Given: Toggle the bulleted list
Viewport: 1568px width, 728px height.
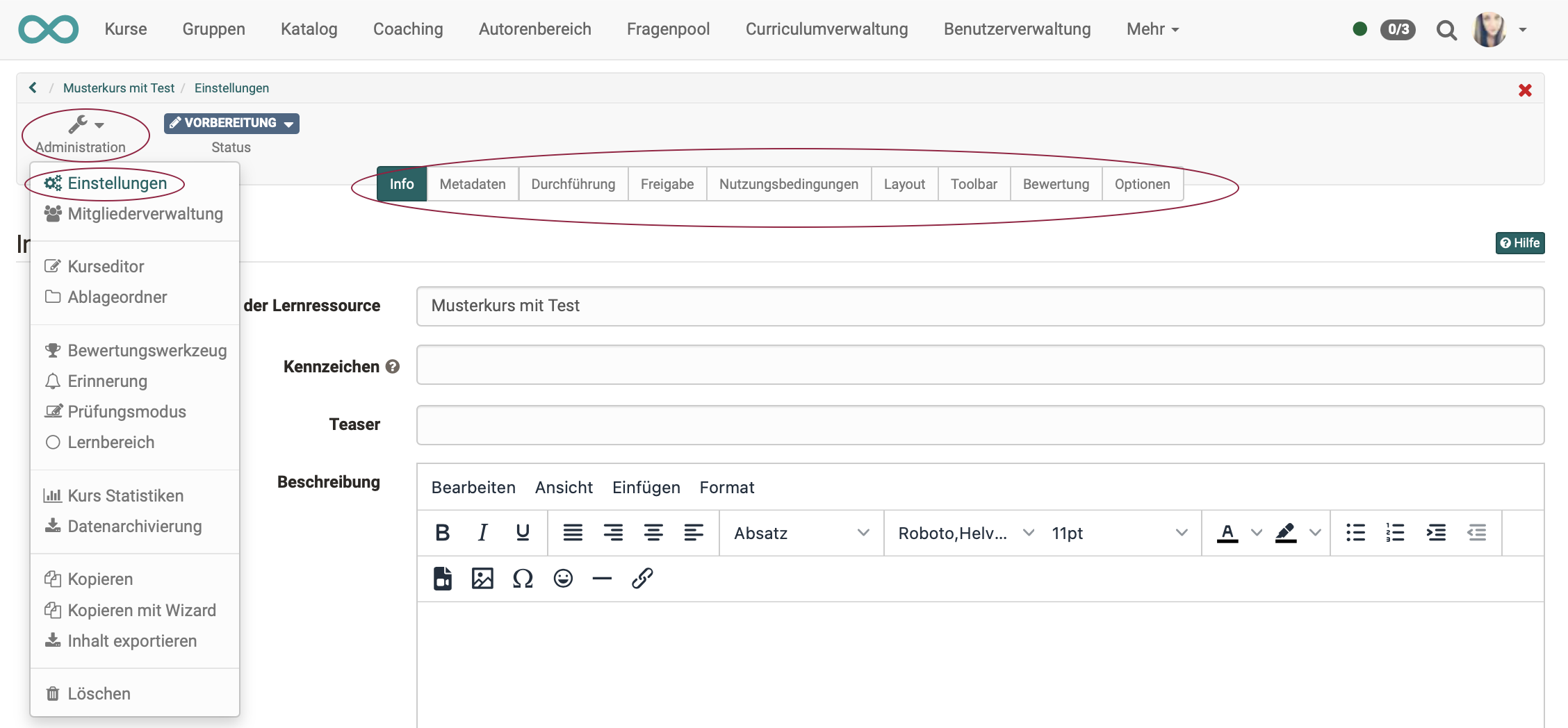Looking at the screenshot, I should pyautogui.click(x=1355, y=533).
